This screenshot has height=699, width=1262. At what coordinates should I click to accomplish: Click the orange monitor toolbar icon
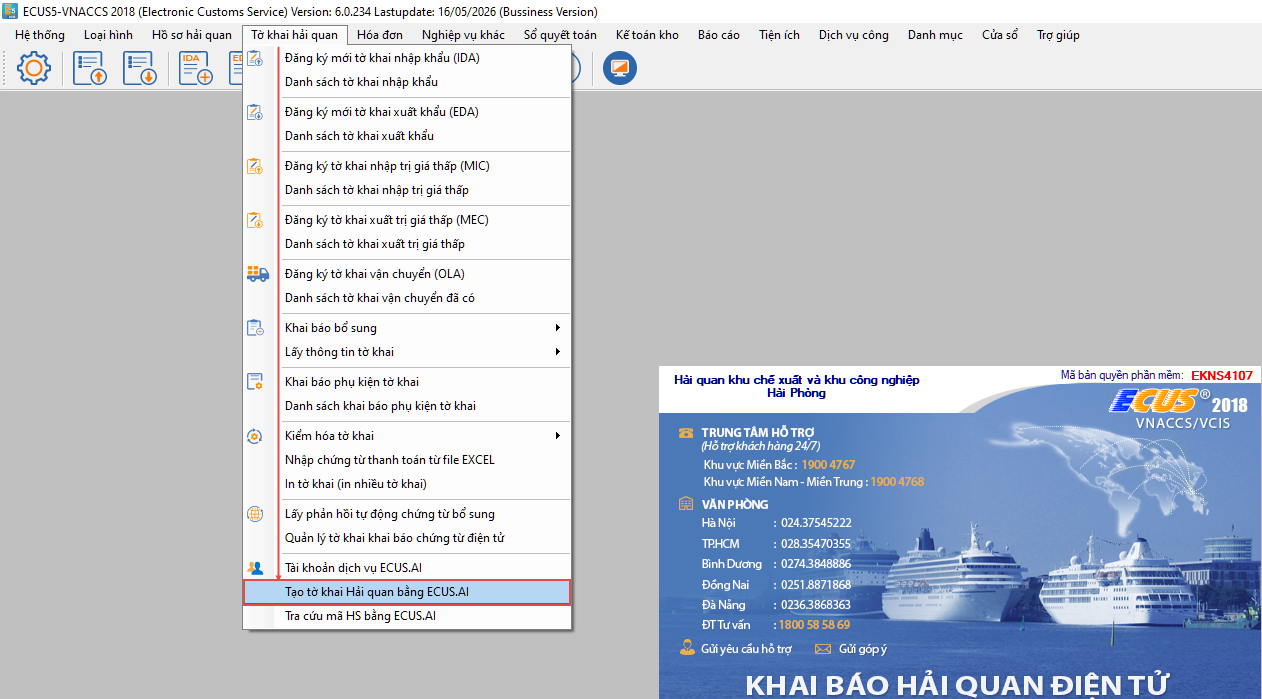tap(620, 68)
